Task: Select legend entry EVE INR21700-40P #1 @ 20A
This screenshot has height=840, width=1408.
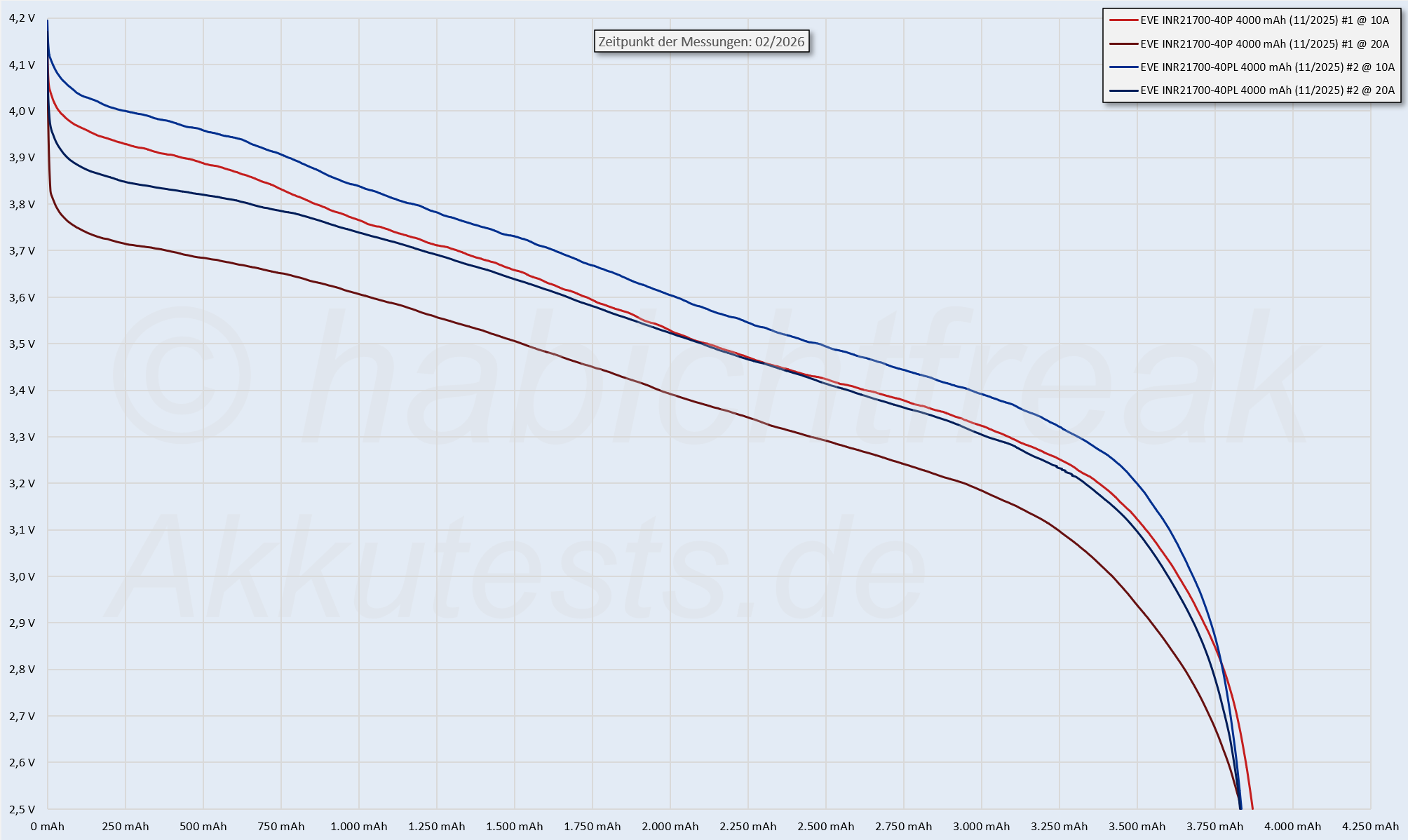Action: [1264, 43]
